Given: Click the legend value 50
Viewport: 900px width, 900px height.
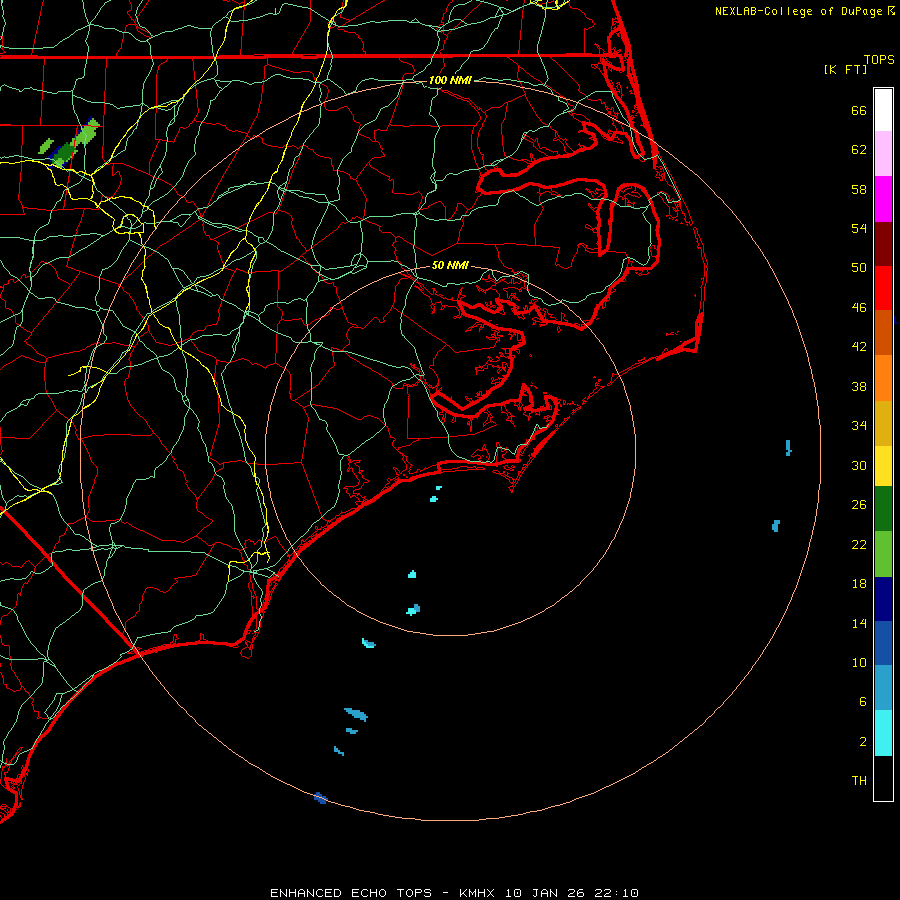Looking at the screenshot, I should click(859, 268).
